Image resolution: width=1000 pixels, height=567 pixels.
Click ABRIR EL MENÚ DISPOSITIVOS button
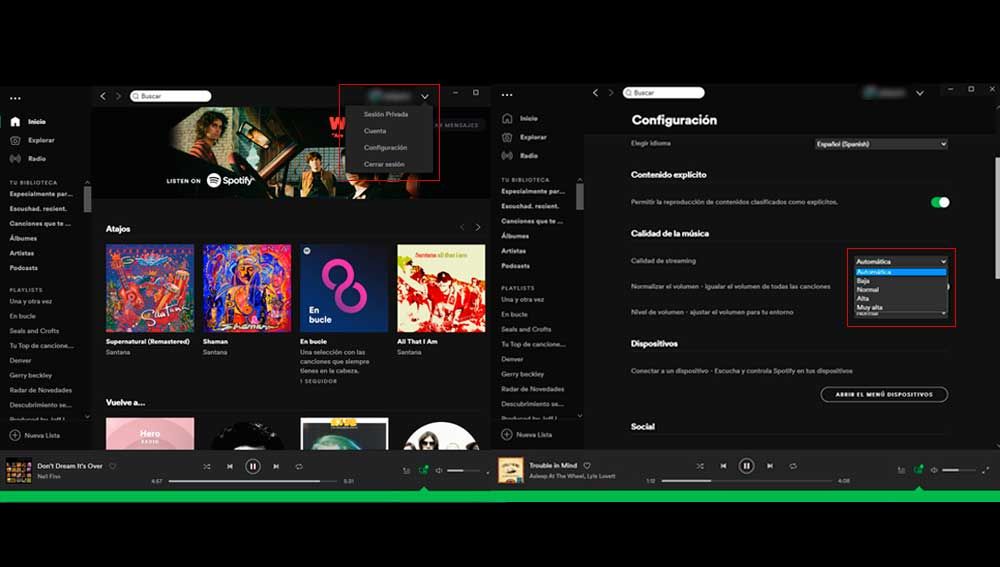[884, 395]
